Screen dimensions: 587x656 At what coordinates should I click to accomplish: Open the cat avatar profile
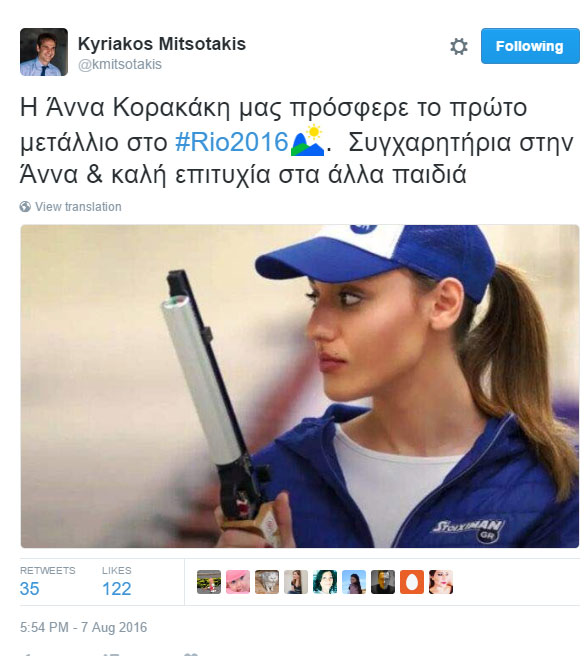click(x=267, y=582)
